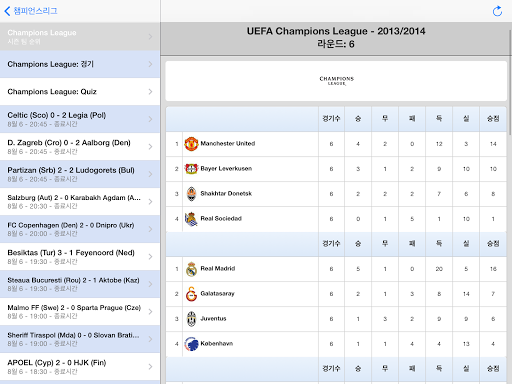The width and height of the screenshot is (512, 384).
Task: Select the Manchester United crest icon
Action: pos(191,144)
